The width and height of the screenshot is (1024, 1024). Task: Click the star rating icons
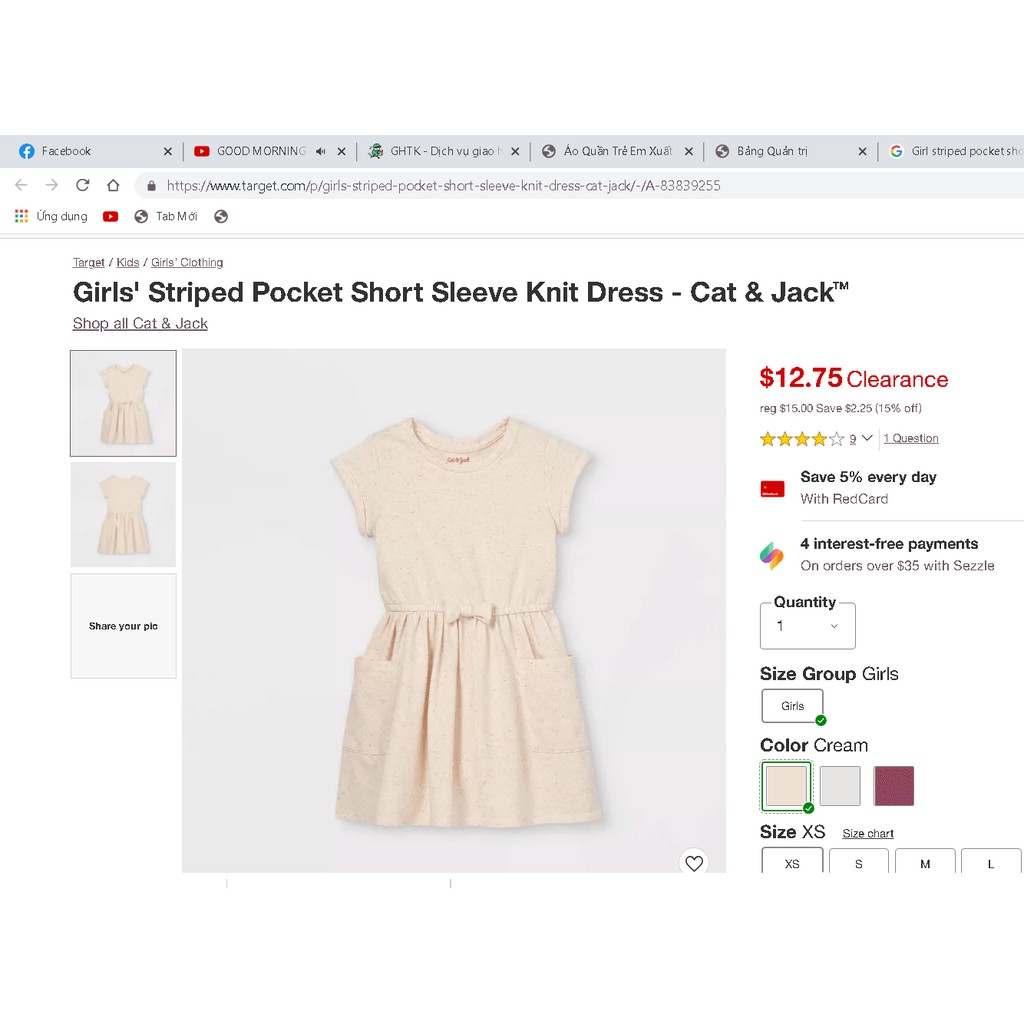click(802, 439)
